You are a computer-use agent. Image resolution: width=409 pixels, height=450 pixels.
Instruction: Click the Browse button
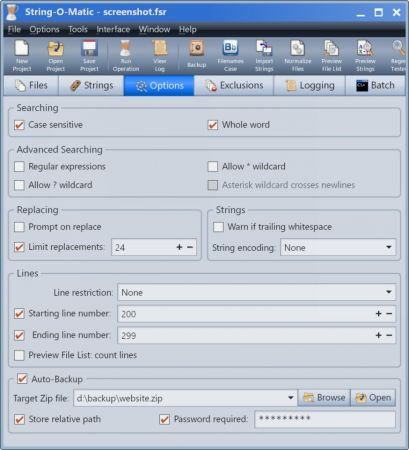tap(324, 397)
